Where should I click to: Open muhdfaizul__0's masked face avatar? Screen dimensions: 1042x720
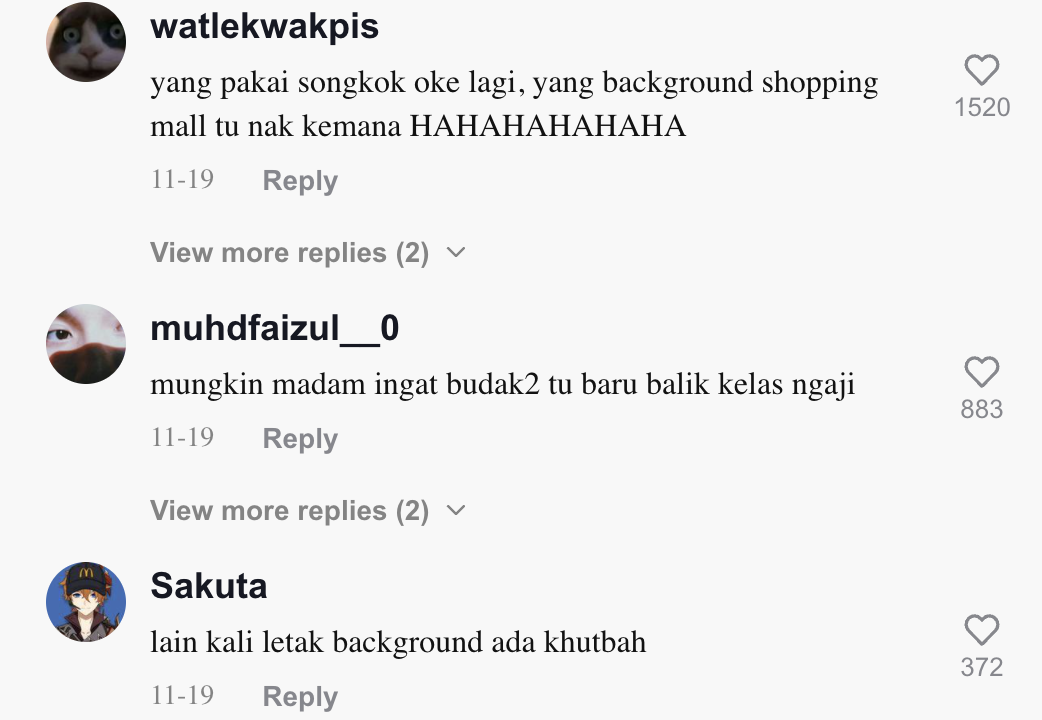(86, 344)
